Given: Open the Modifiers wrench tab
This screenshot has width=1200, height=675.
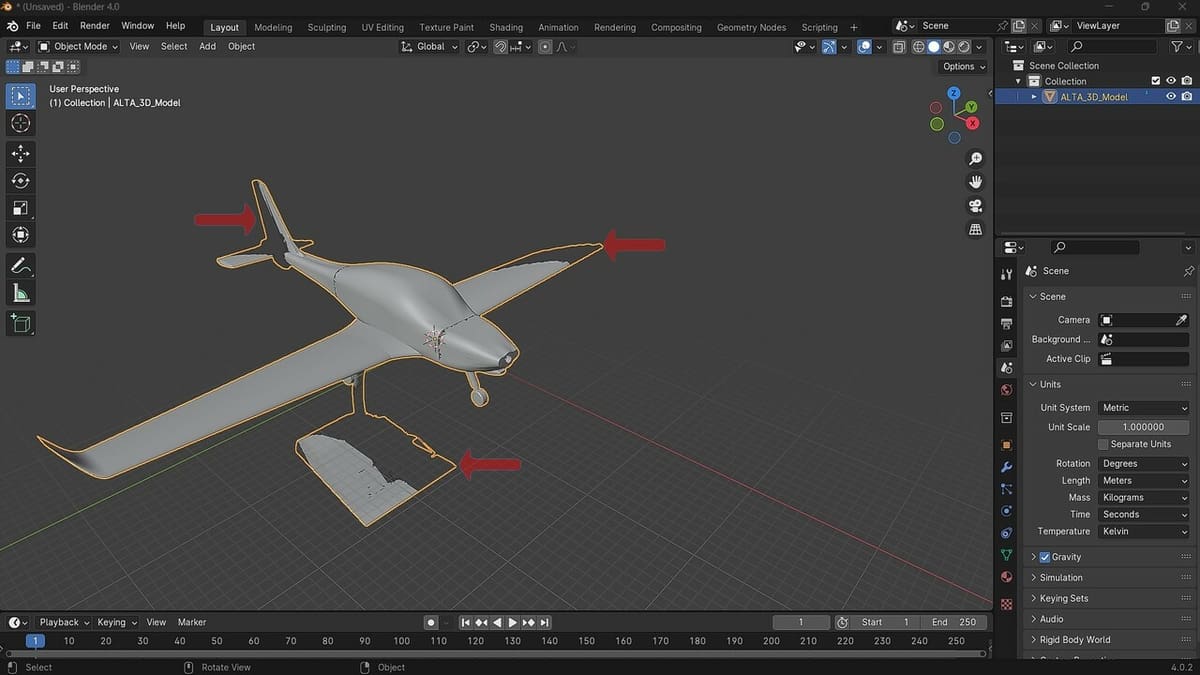Looking at the screenshot, I should point(1006,467).
